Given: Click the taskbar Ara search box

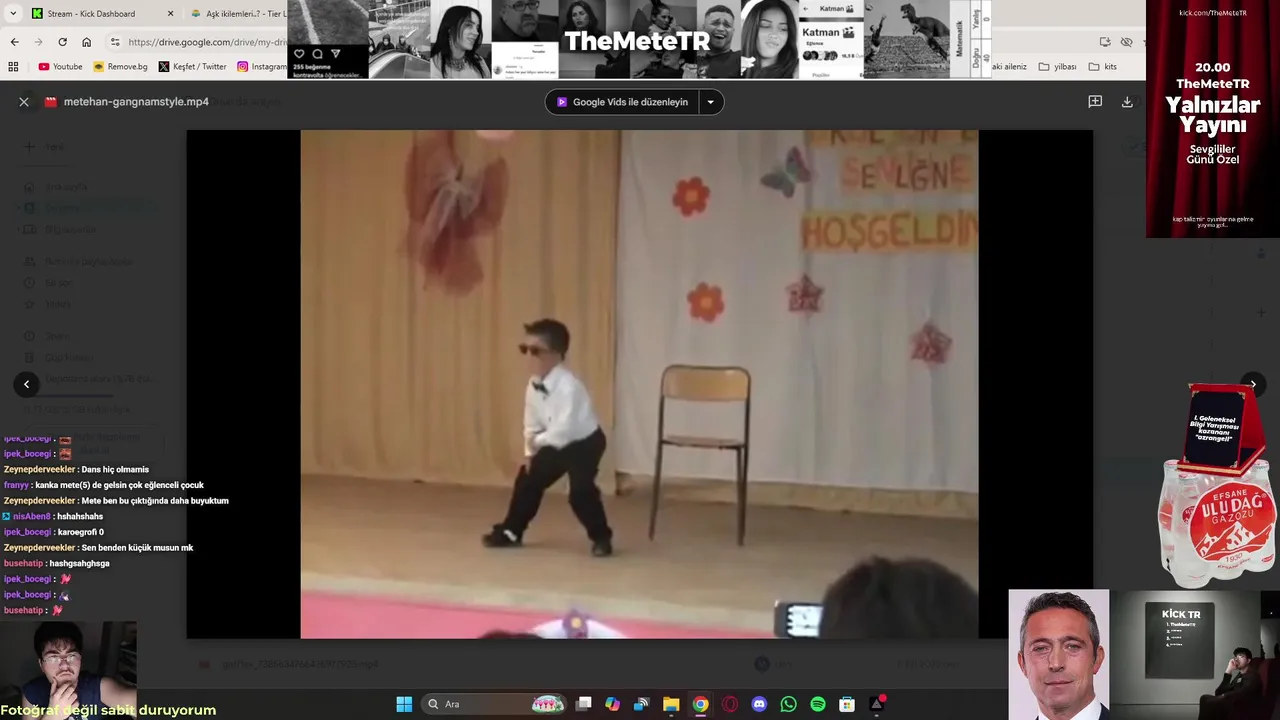Looking at the screenshot, I should click(495, 704).
